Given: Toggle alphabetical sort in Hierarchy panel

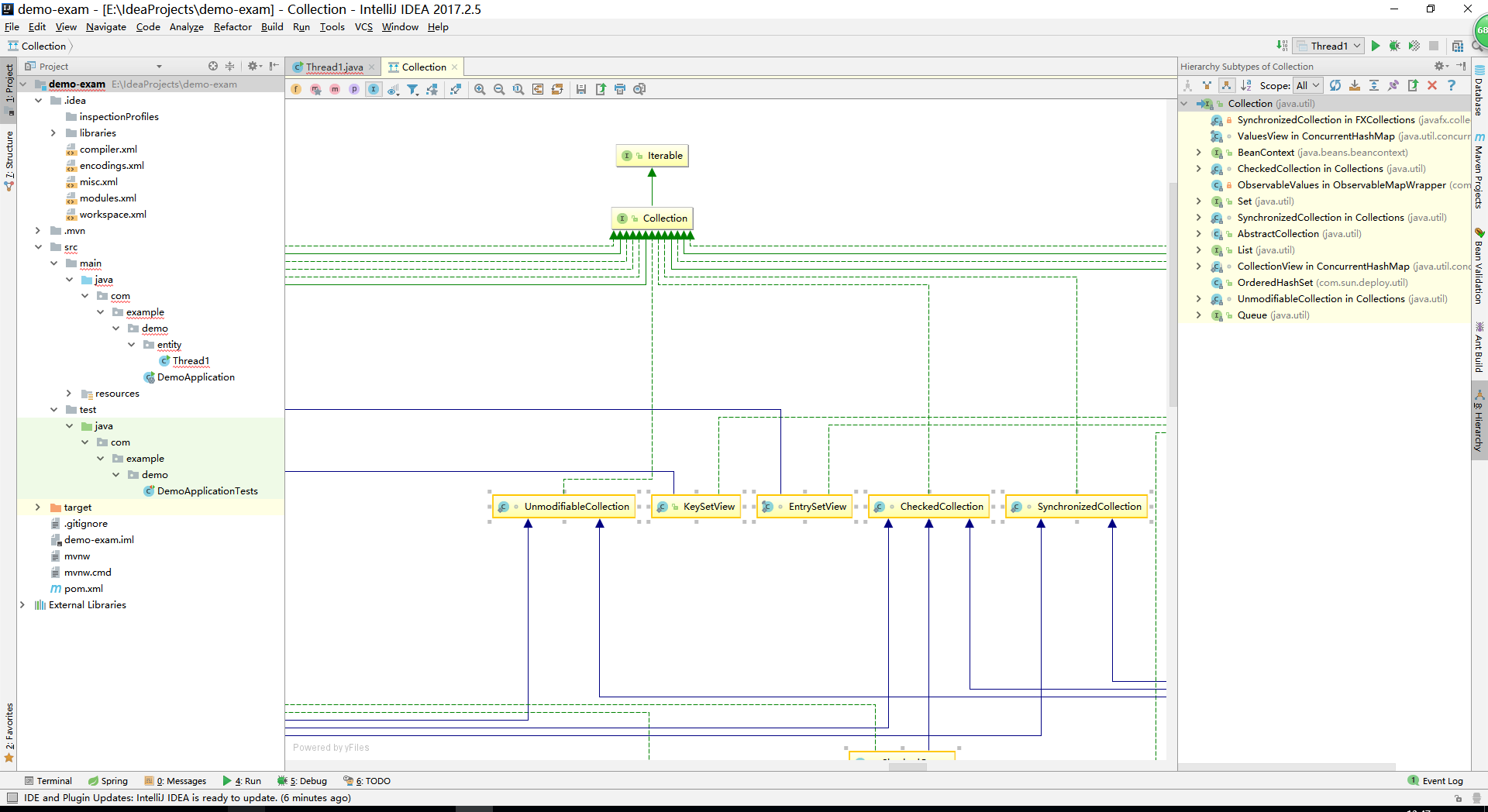Looking at the screenshot, I should (1246, 85).
